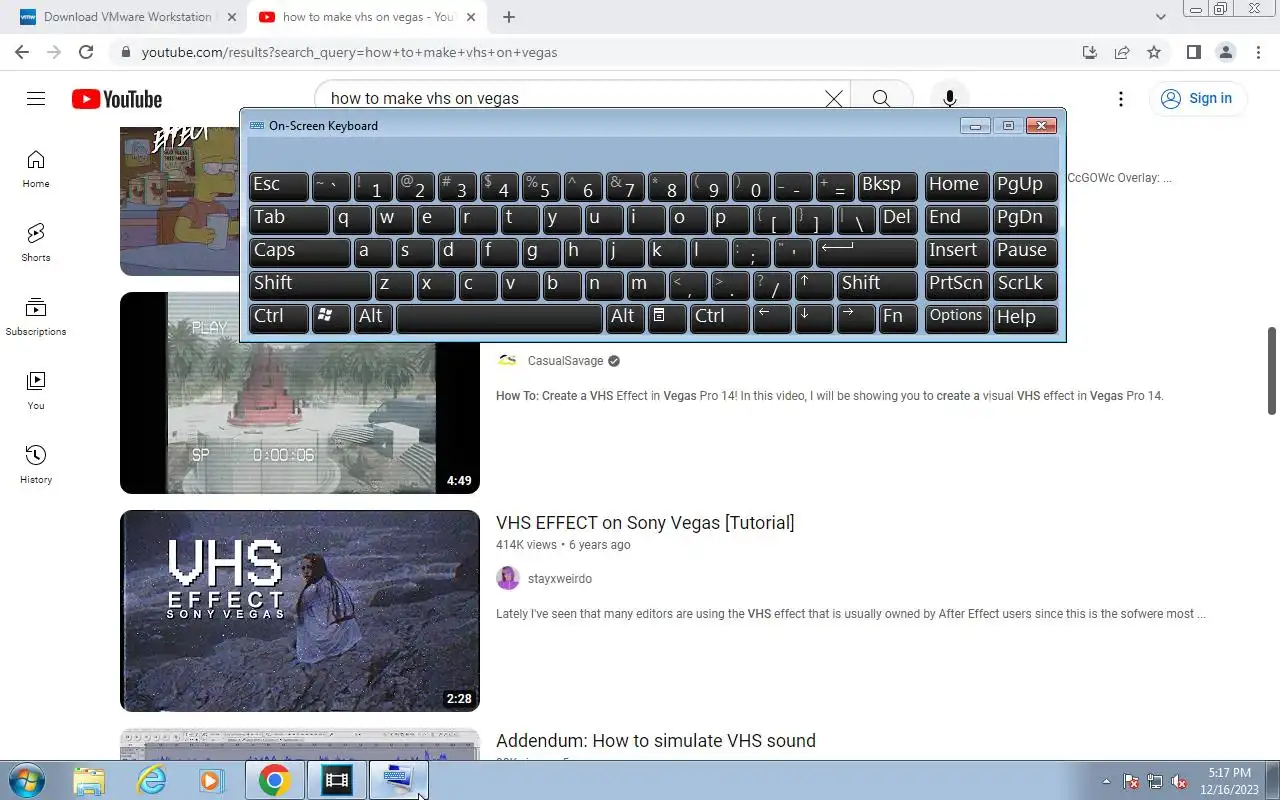Share this page from address bar
1280x800 pixels.
click(x=1122, y=52)
